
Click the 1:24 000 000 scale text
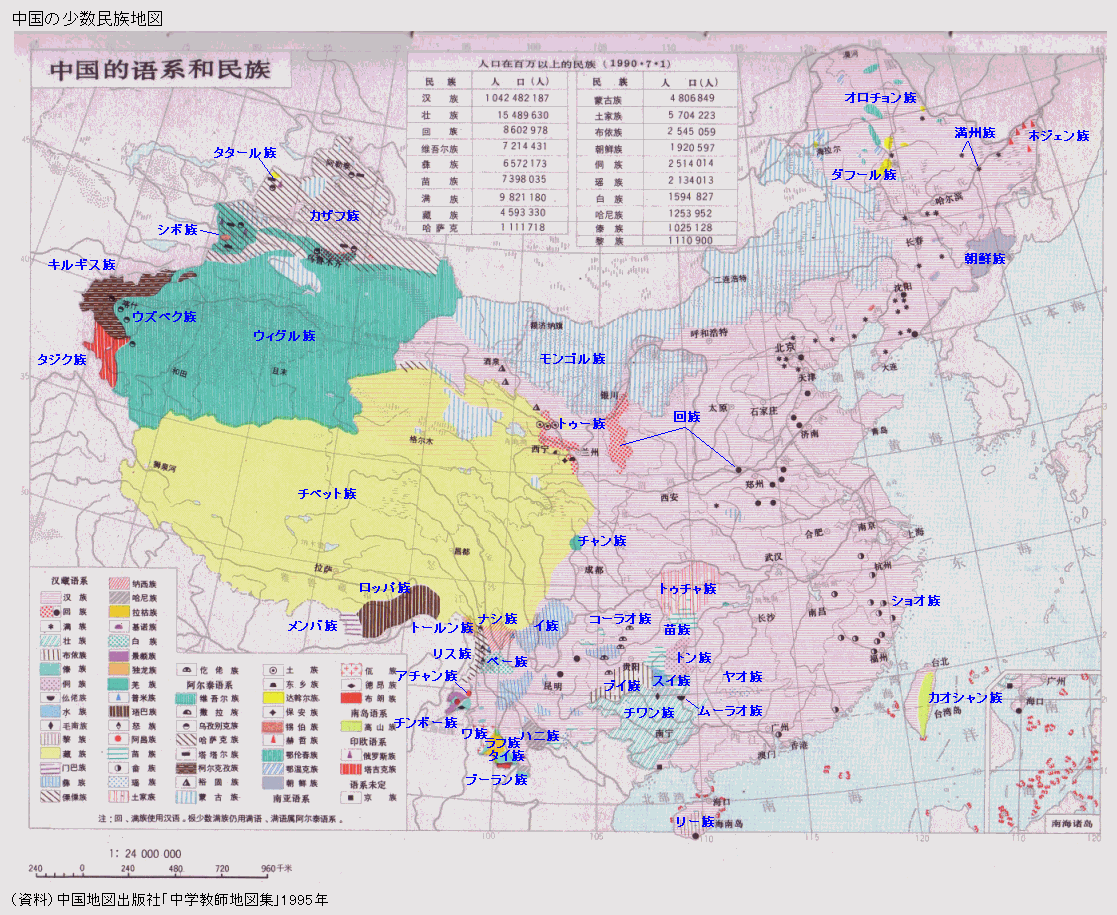(144, 853)
